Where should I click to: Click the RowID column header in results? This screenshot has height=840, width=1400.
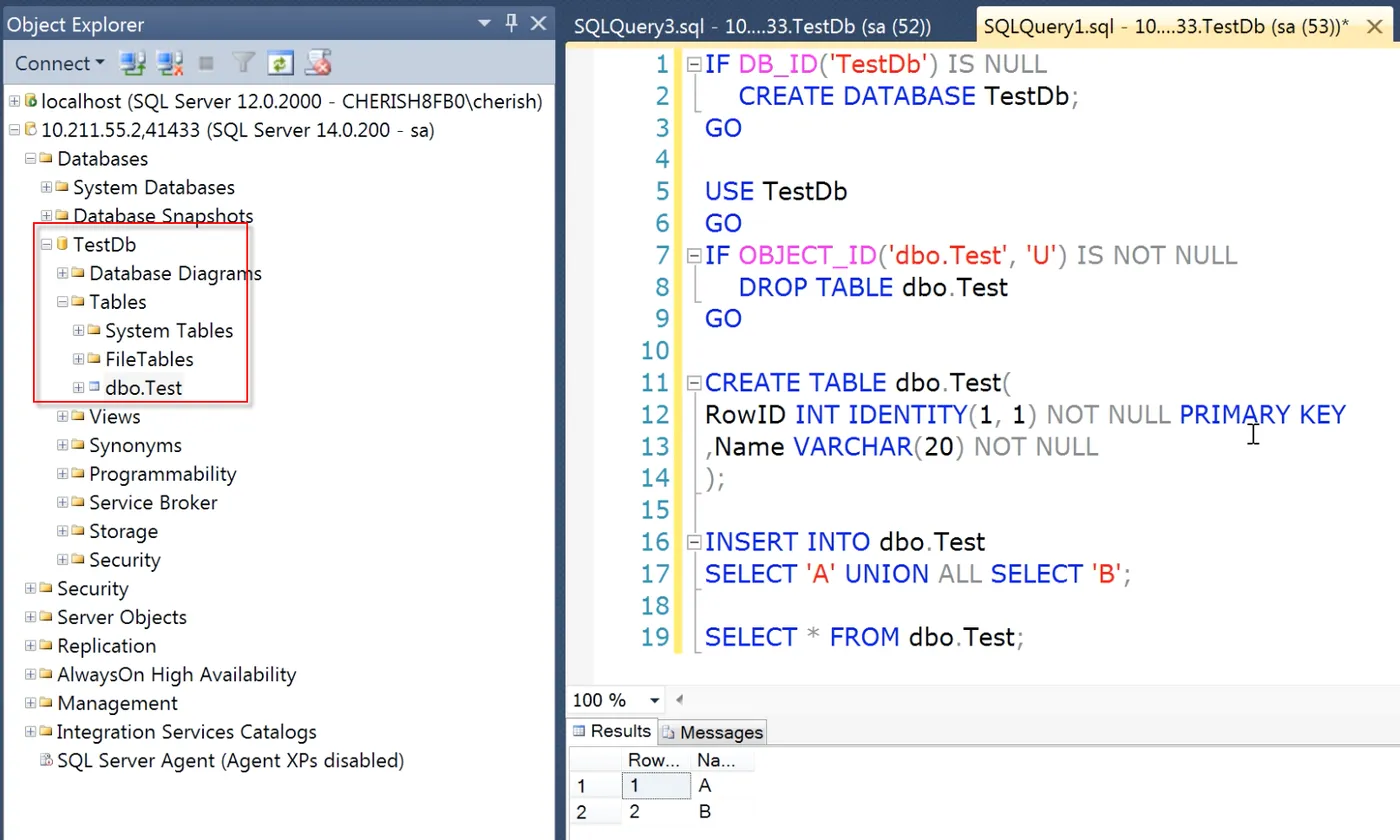(x=656, y=761)
